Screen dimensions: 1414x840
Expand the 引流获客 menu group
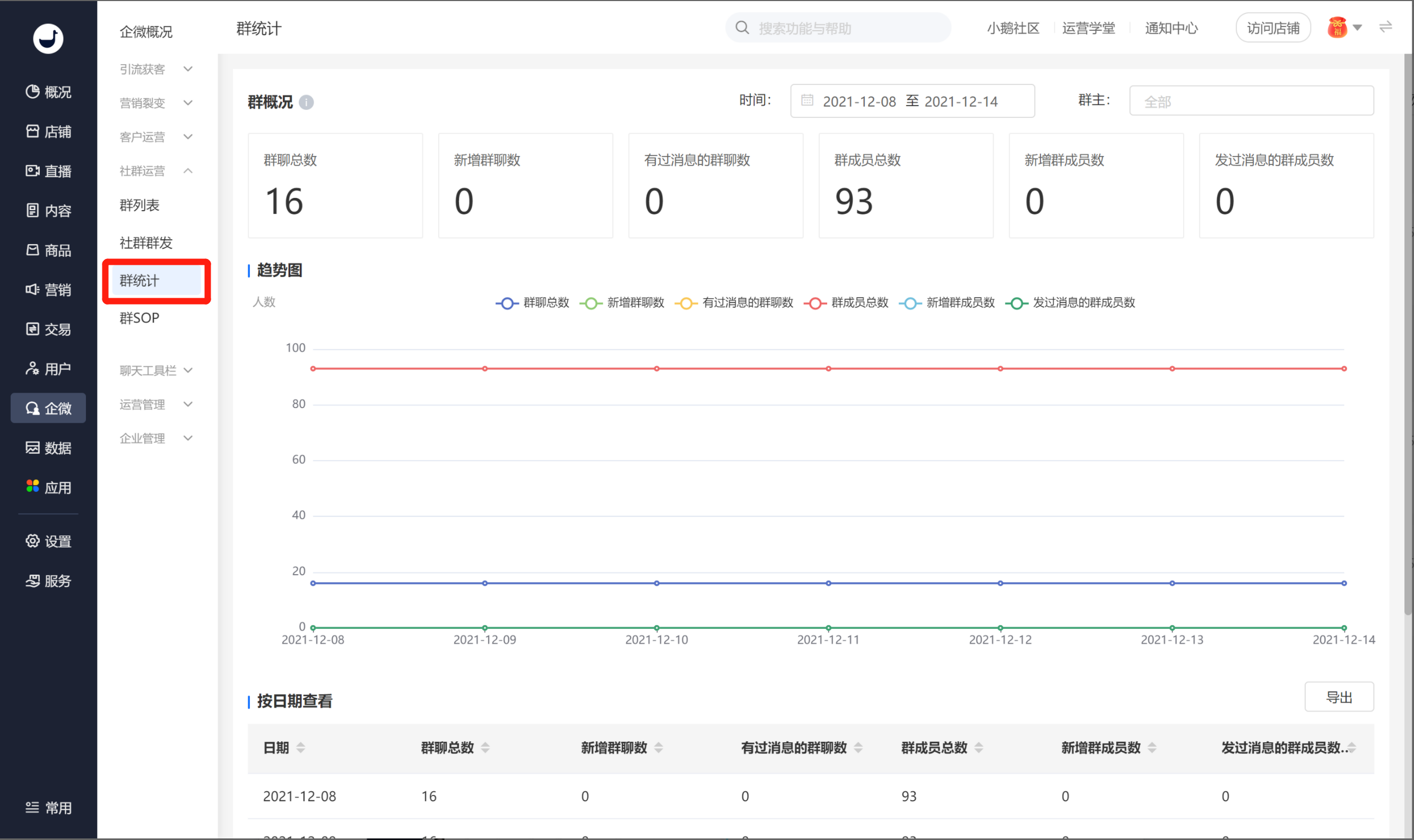pyautogui.click(x=157, y=69)
